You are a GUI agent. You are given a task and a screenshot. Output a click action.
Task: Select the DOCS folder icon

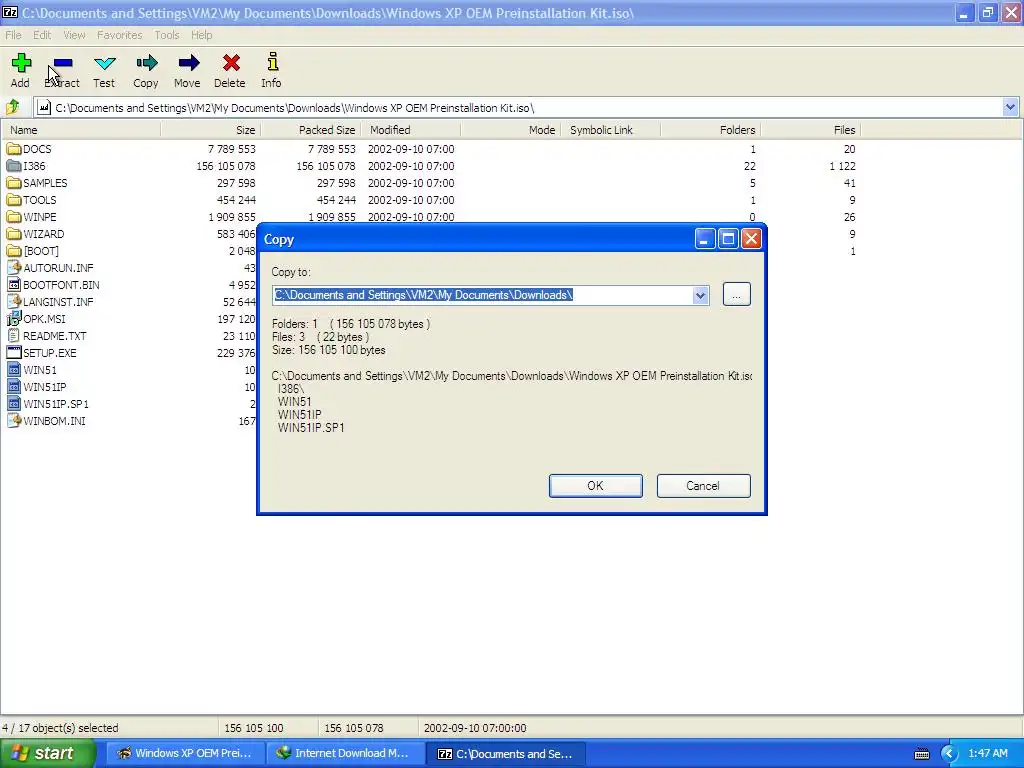[x=14, y=149]
